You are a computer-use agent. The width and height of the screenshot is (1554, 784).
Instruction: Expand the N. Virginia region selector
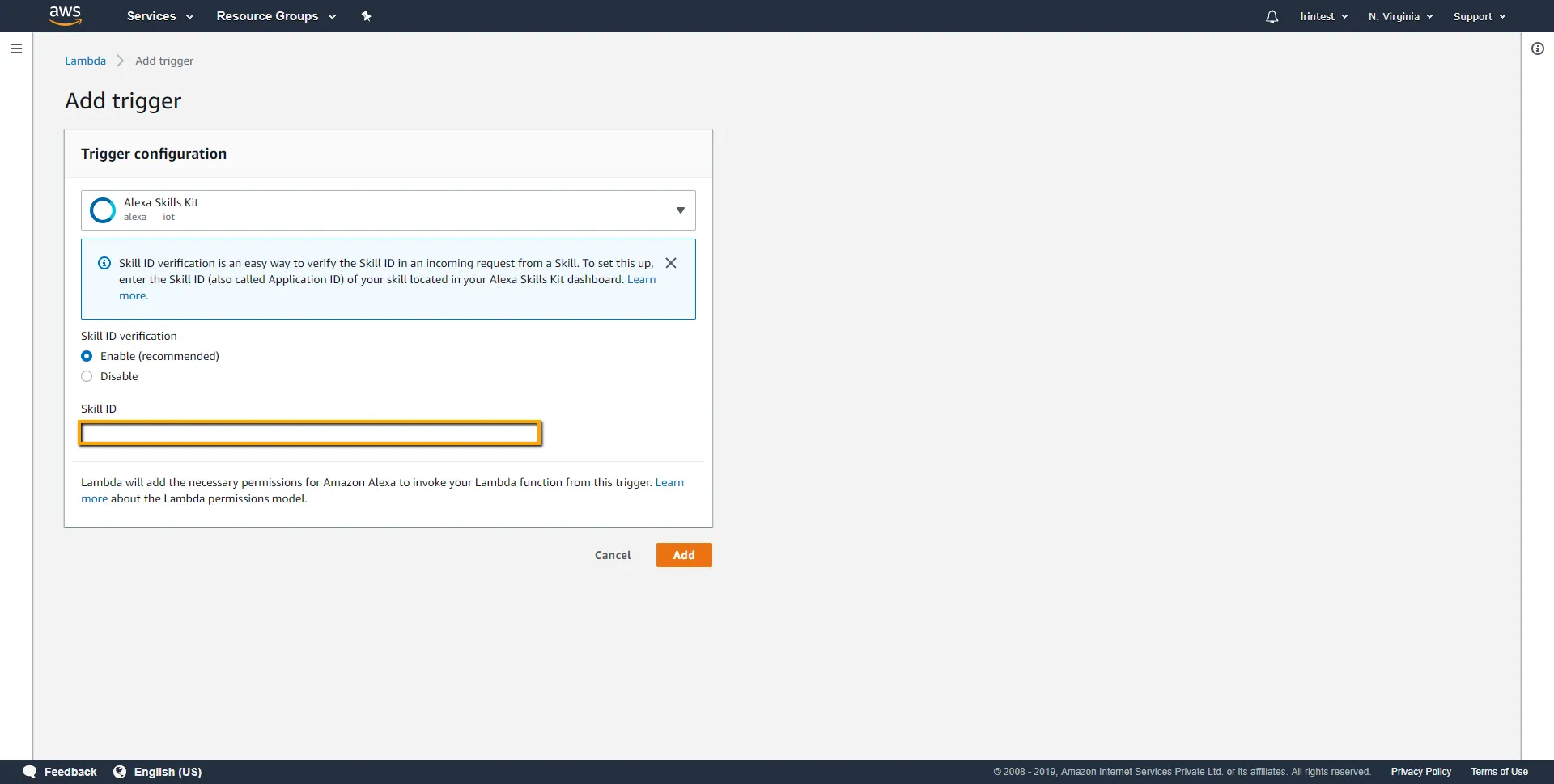[x=1399, y=16]
